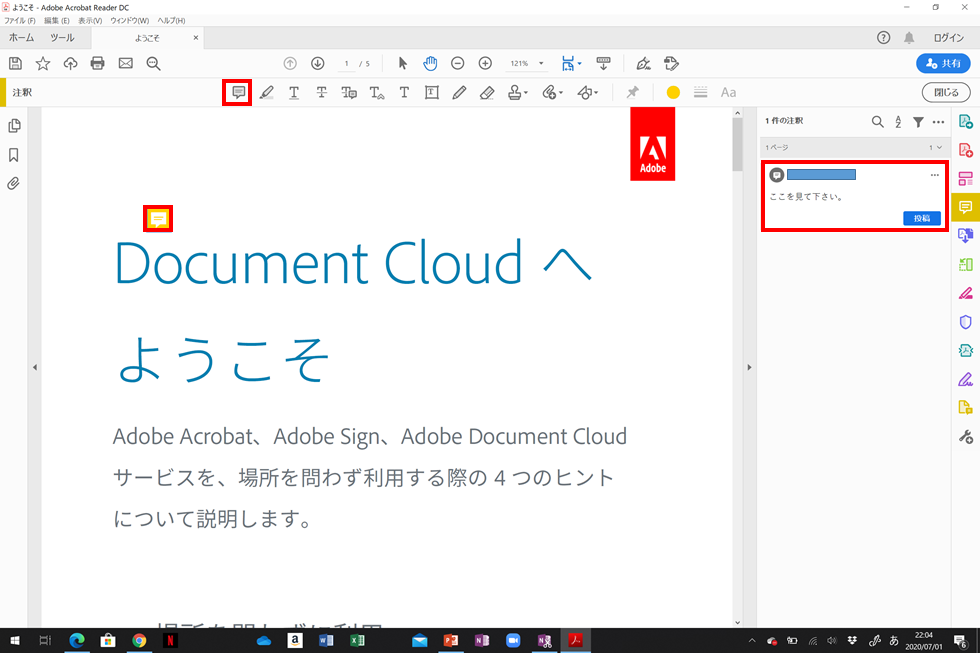The image size is (980, 653).
Task: Switch to the Home tab
Action: tap(21, 37)
